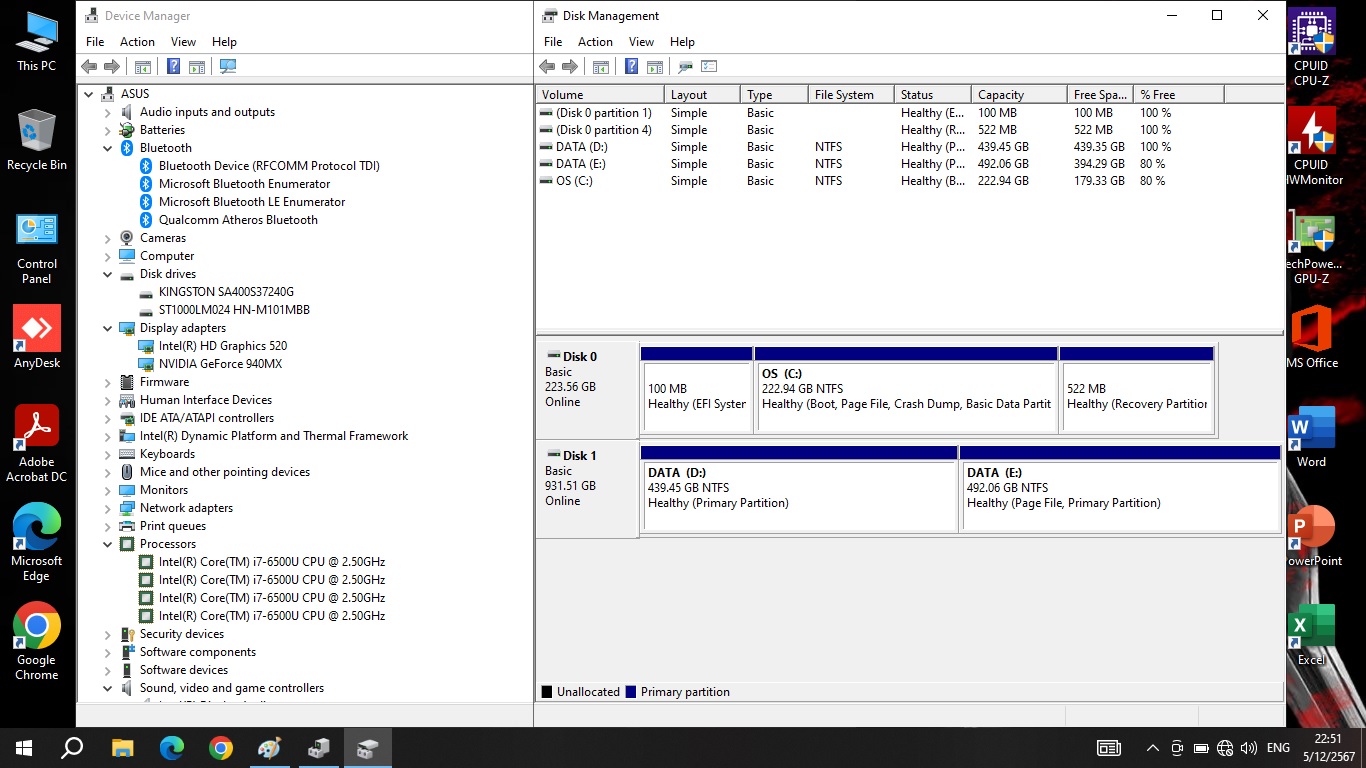Click the Status column header
The image size is (1366, 768).
pyautogui.click(x=933, y=95)
